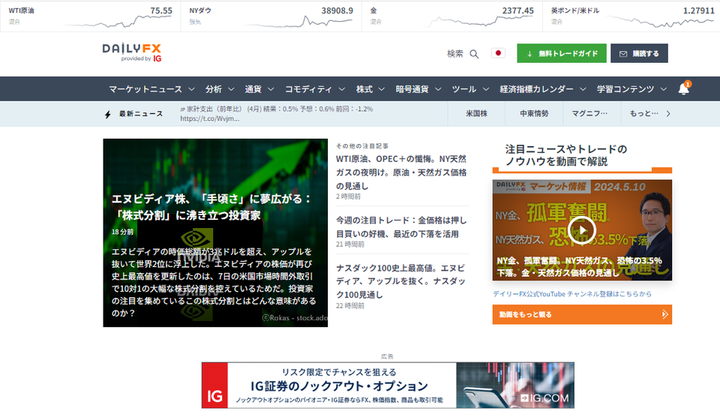Image resolution: width=720 pixels, height=420 pixels.
Task: Open 学習コンテンツ menu item
Action: pyautogui.click(x=625, y=89)
